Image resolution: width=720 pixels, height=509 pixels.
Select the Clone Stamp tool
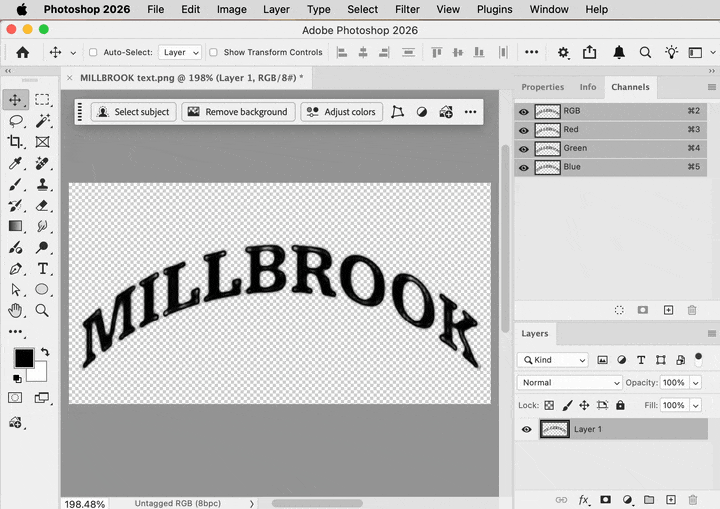42,184
